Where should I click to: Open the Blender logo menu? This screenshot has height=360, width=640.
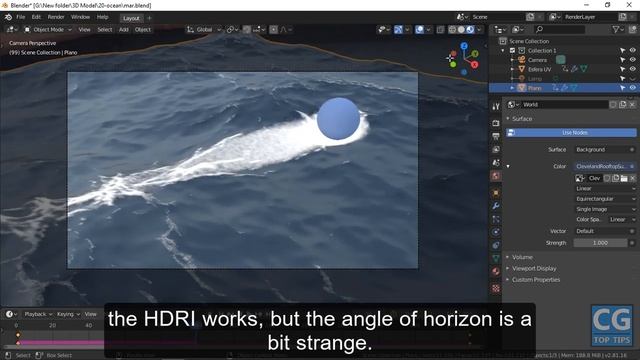(8, 17)
